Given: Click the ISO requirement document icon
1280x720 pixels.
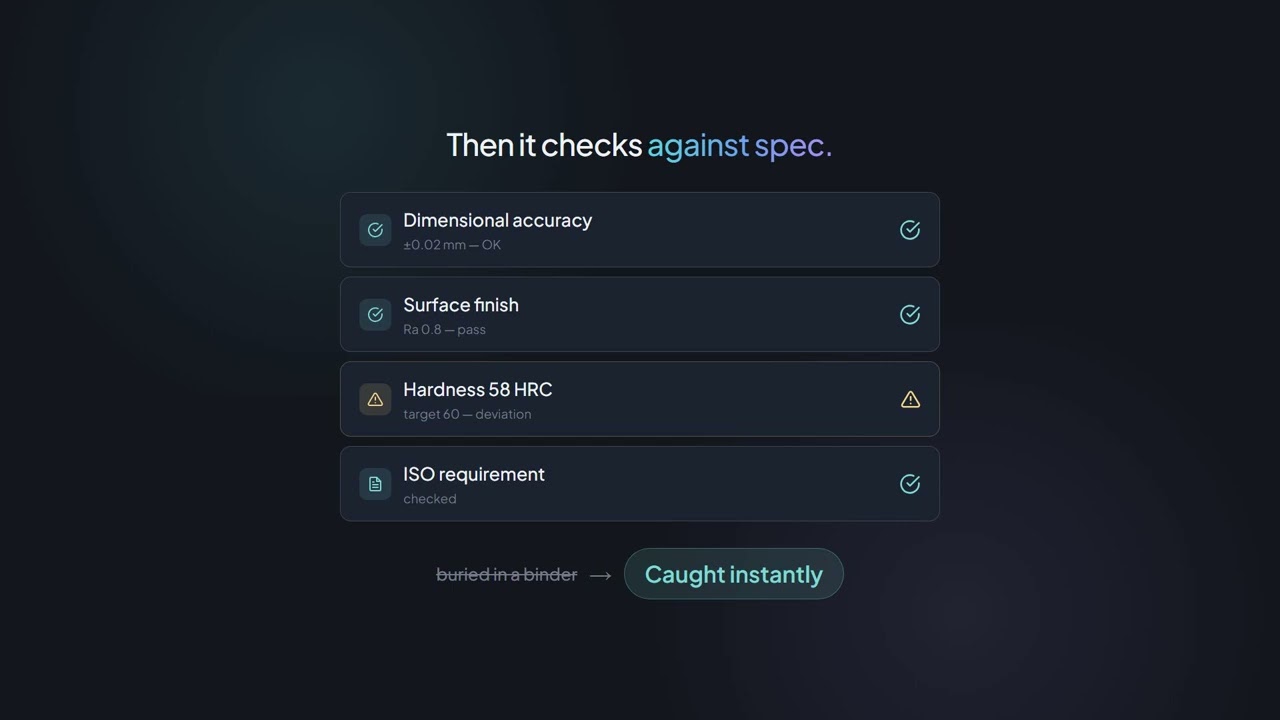Looking at the screenshot, I should (x=375, y=484).
